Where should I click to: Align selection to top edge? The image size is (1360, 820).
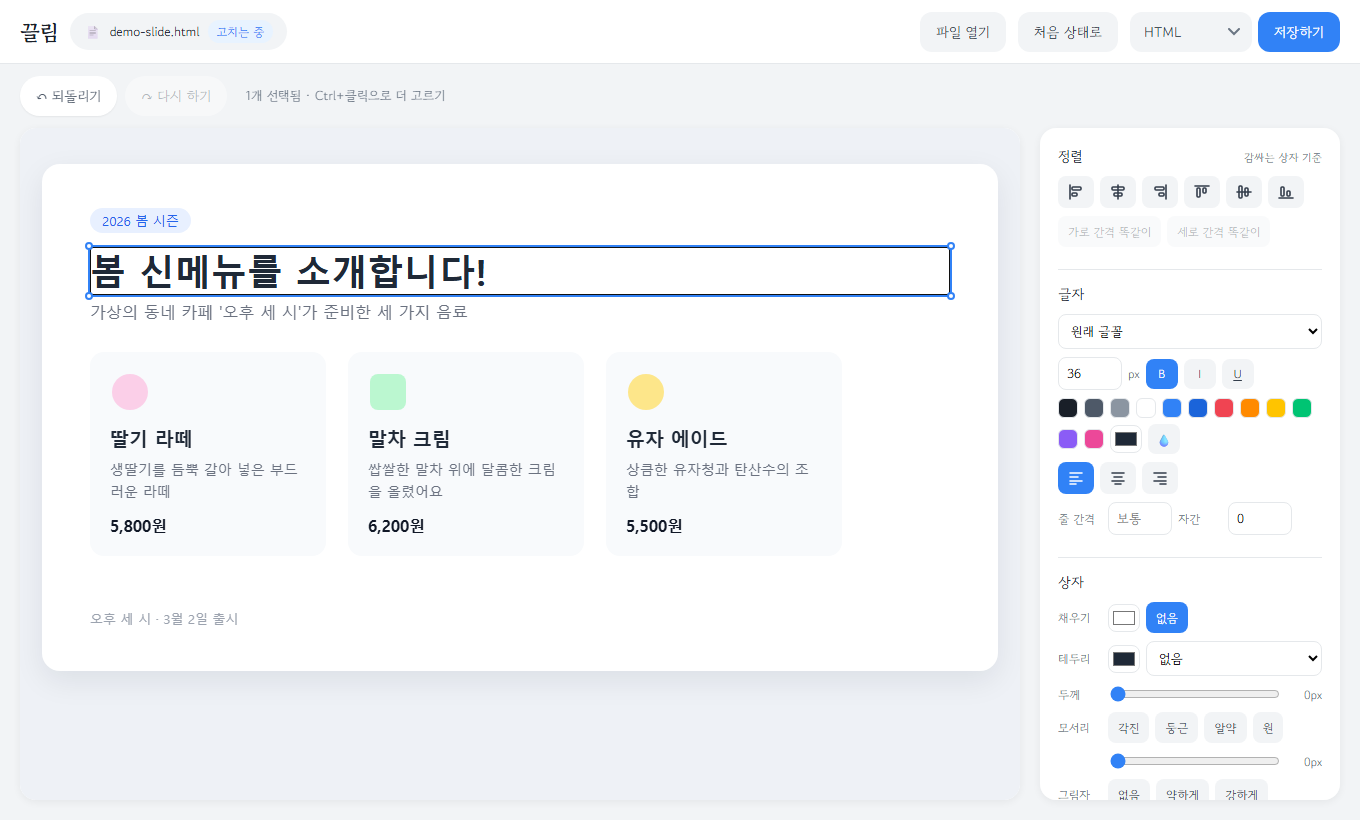coord(1202,191)
